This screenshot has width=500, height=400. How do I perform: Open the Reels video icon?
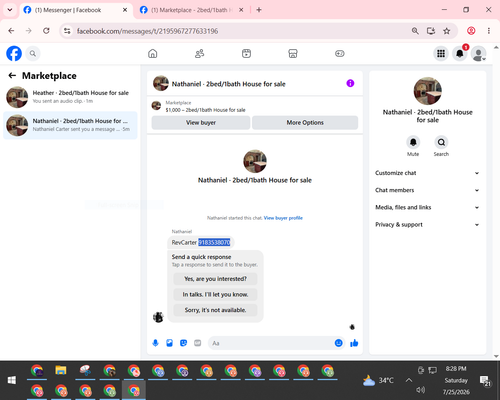[246, 53]
